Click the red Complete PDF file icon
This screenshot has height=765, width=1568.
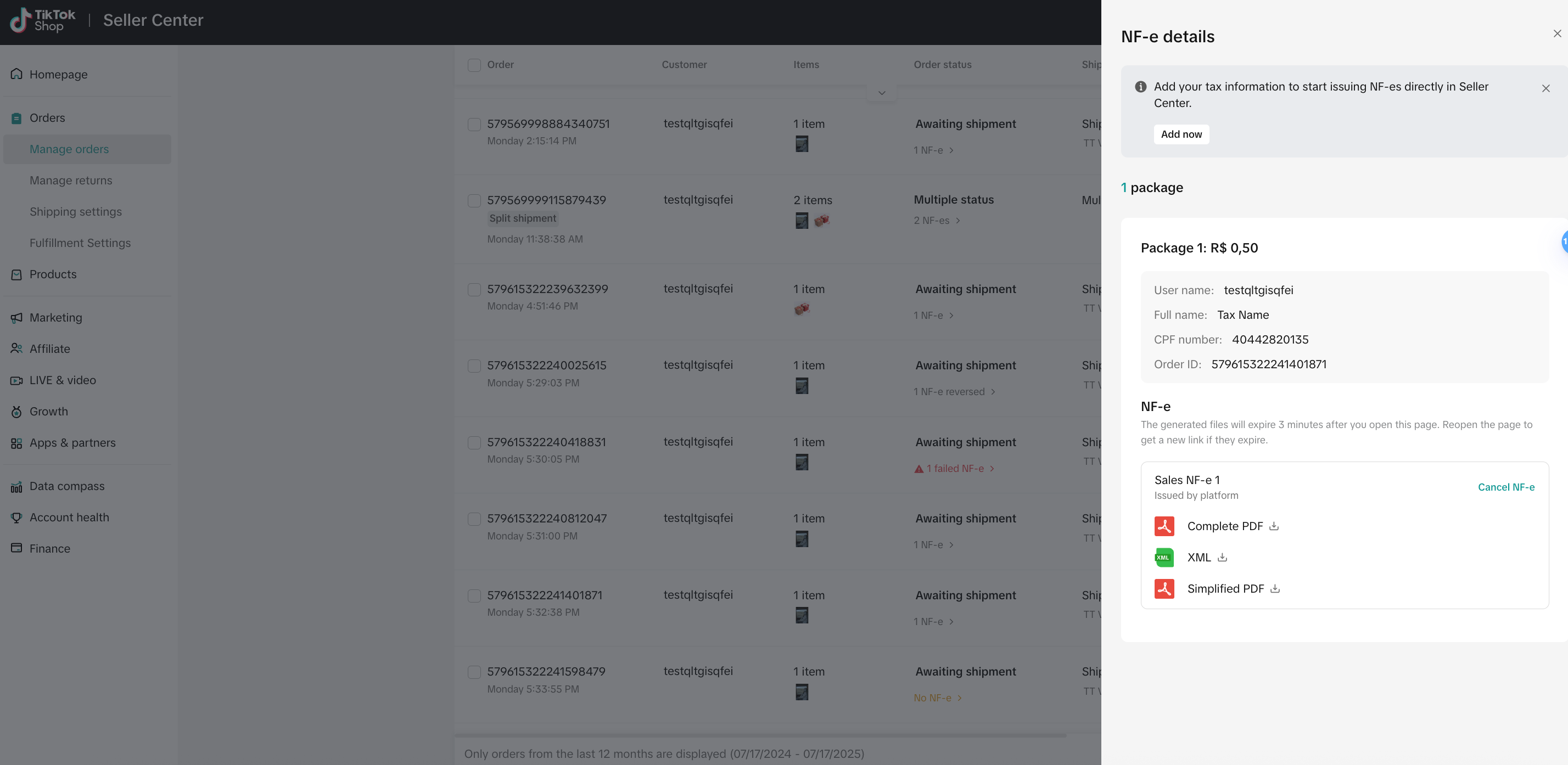pyautogui.click(x=1164, y=526)
